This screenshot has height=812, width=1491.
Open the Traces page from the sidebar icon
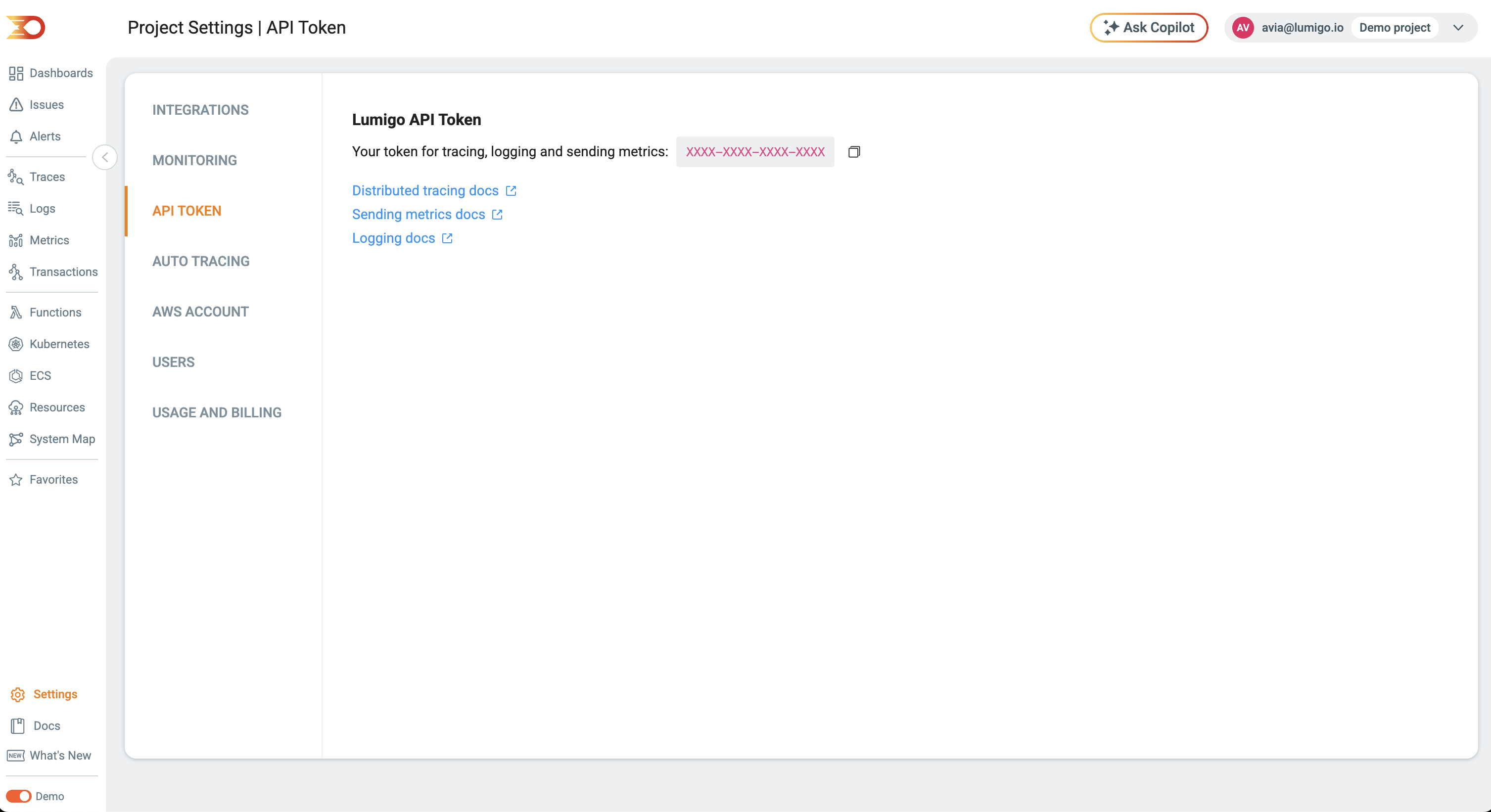coord(16,177)
